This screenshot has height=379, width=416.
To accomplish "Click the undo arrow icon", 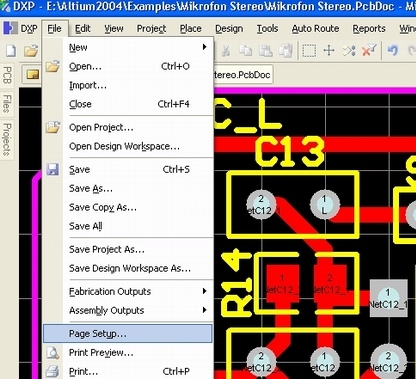I will [393, 51].
